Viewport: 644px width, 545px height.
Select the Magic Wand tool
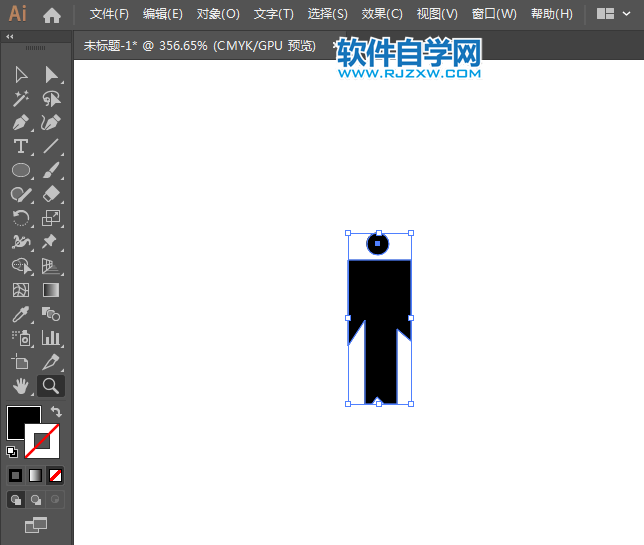(21, 99)
